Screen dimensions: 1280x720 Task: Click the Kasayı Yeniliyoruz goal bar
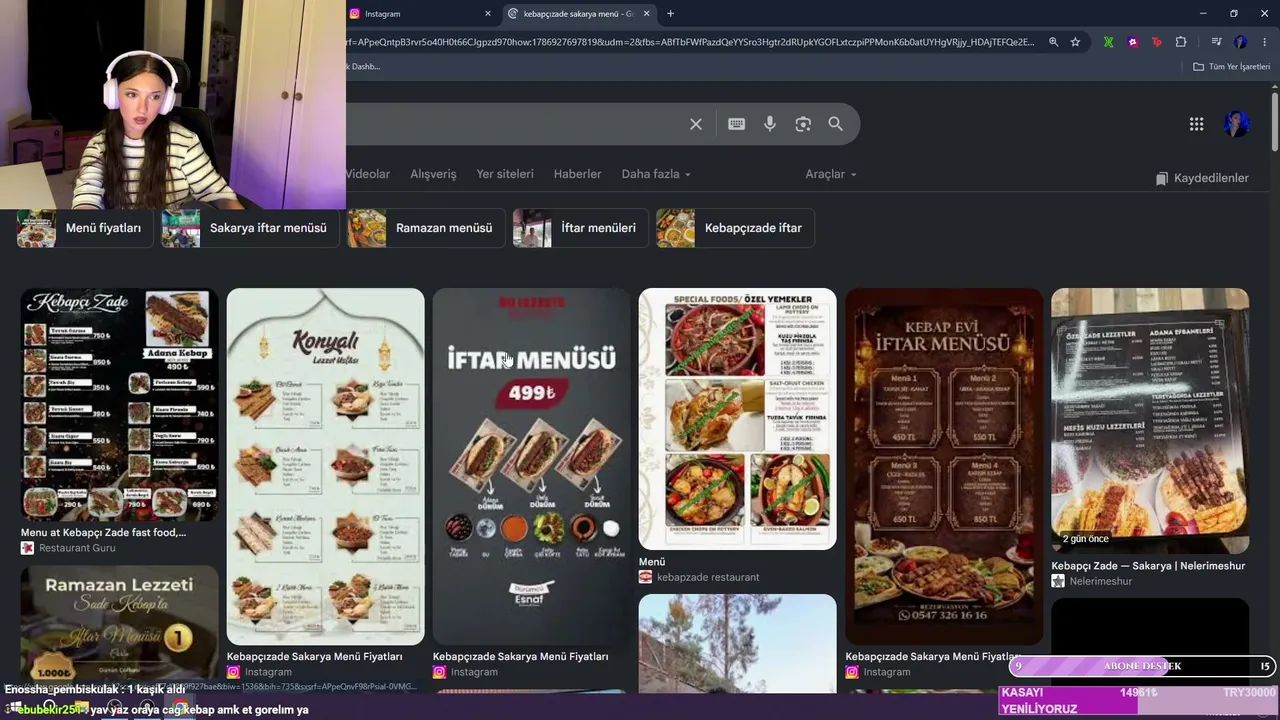point(1139,700)
